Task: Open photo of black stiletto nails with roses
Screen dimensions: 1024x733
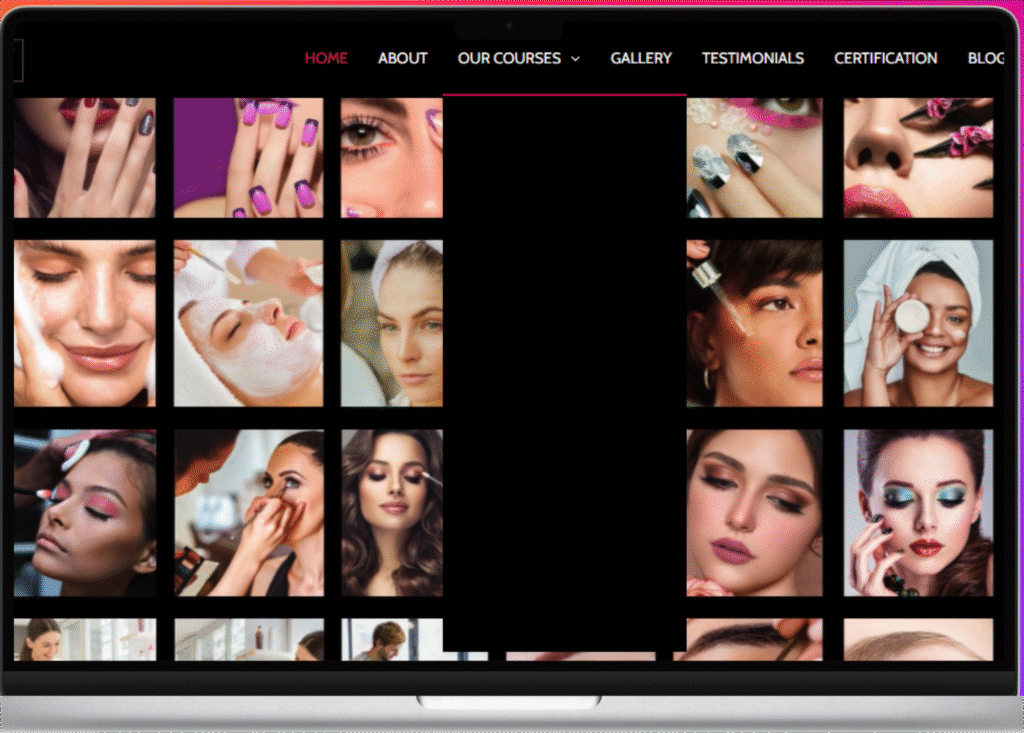Action: pyautogui.click(x=918, y=157)
